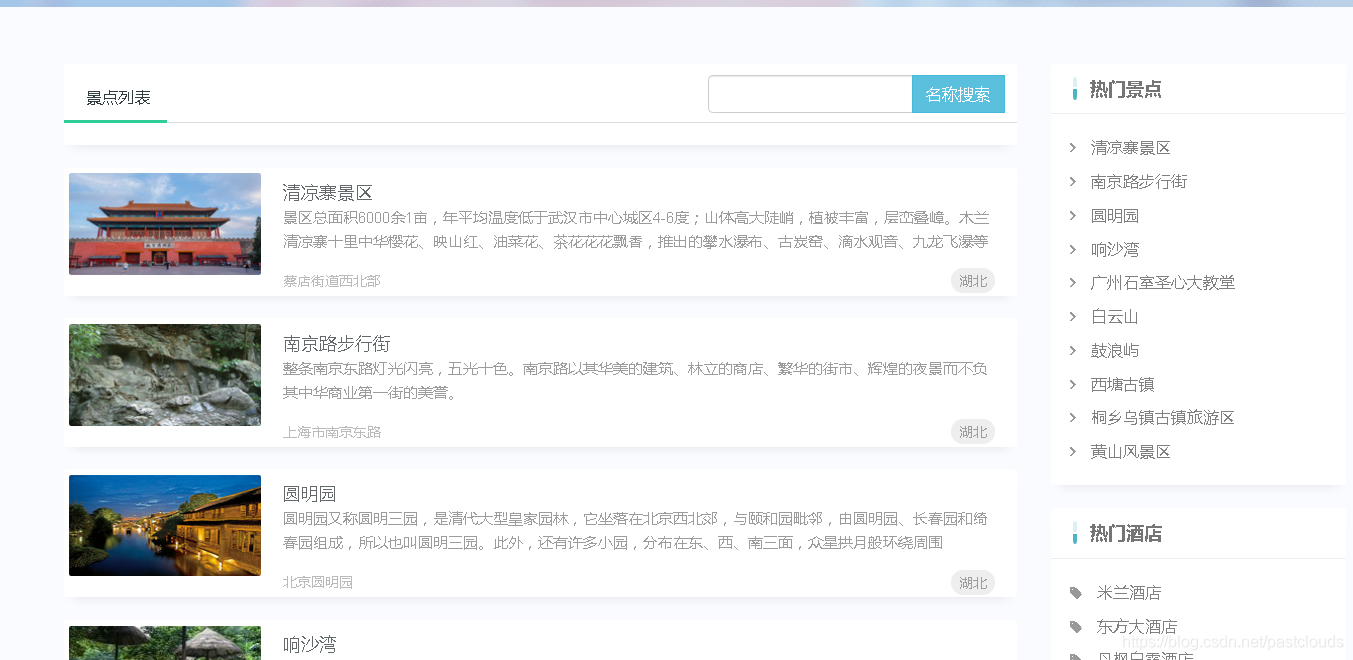Open 清凉寨景区 title in the list
1353x660 pixels.
tap(328, 193)
